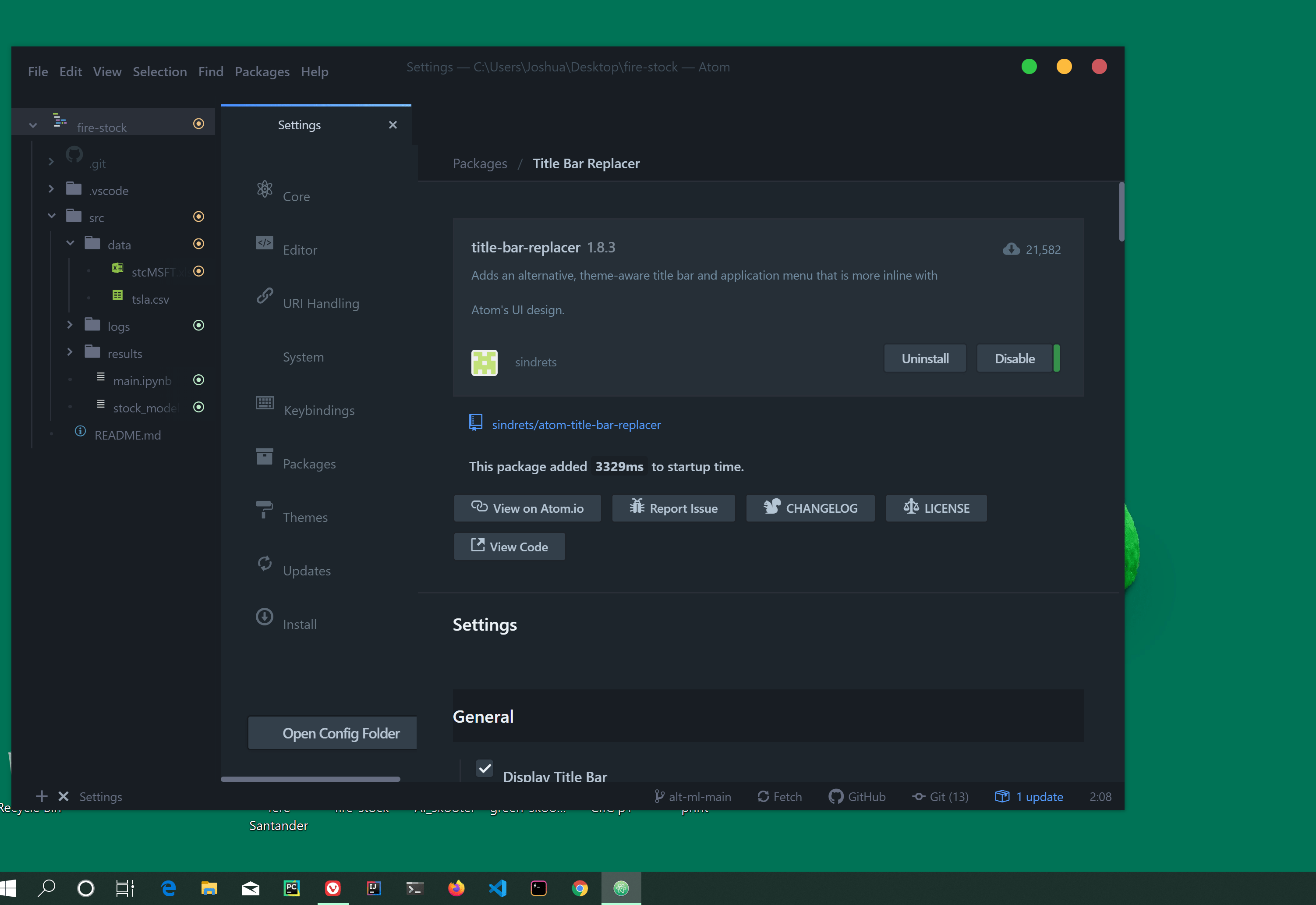
Task: Open Visual Studio Code from taskbar
Action: click(x=498, y=888)
